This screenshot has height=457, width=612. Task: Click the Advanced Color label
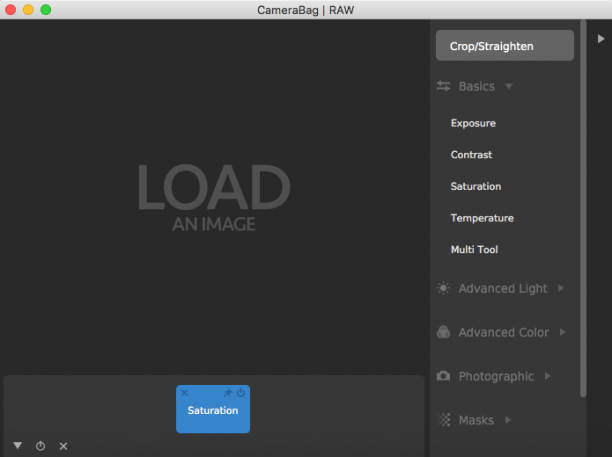[x=503, y=332]
